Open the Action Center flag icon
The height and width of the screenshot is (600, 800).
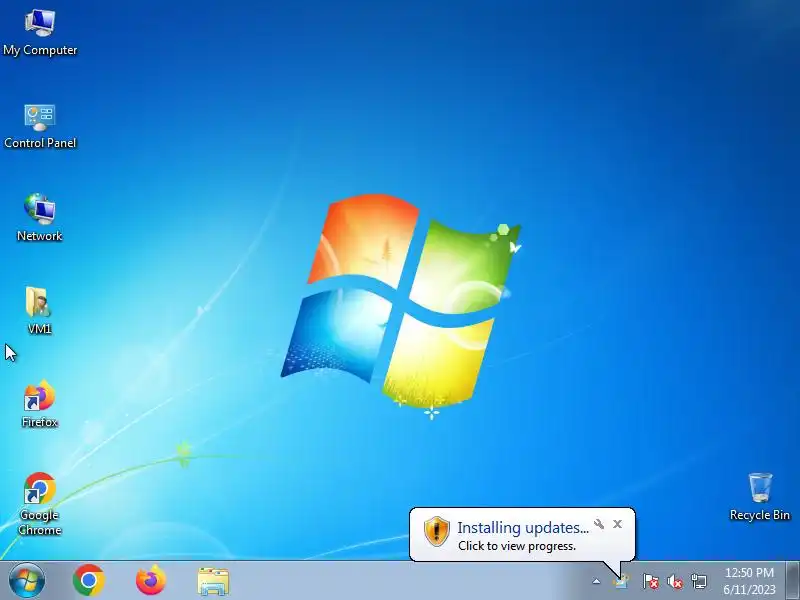[651, 581]
